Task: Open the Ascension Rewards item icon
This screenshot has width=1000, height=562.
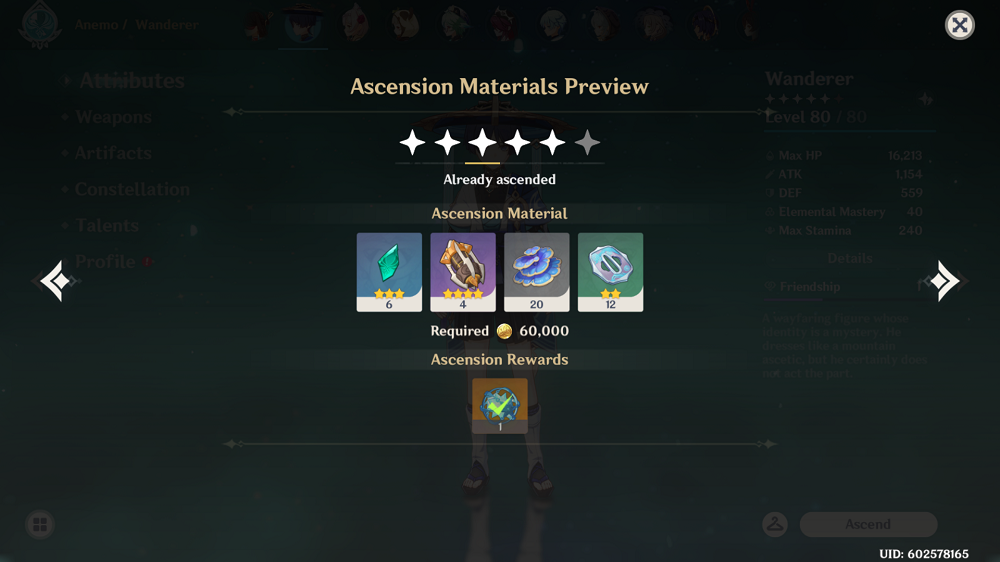Action: point(500,406)
